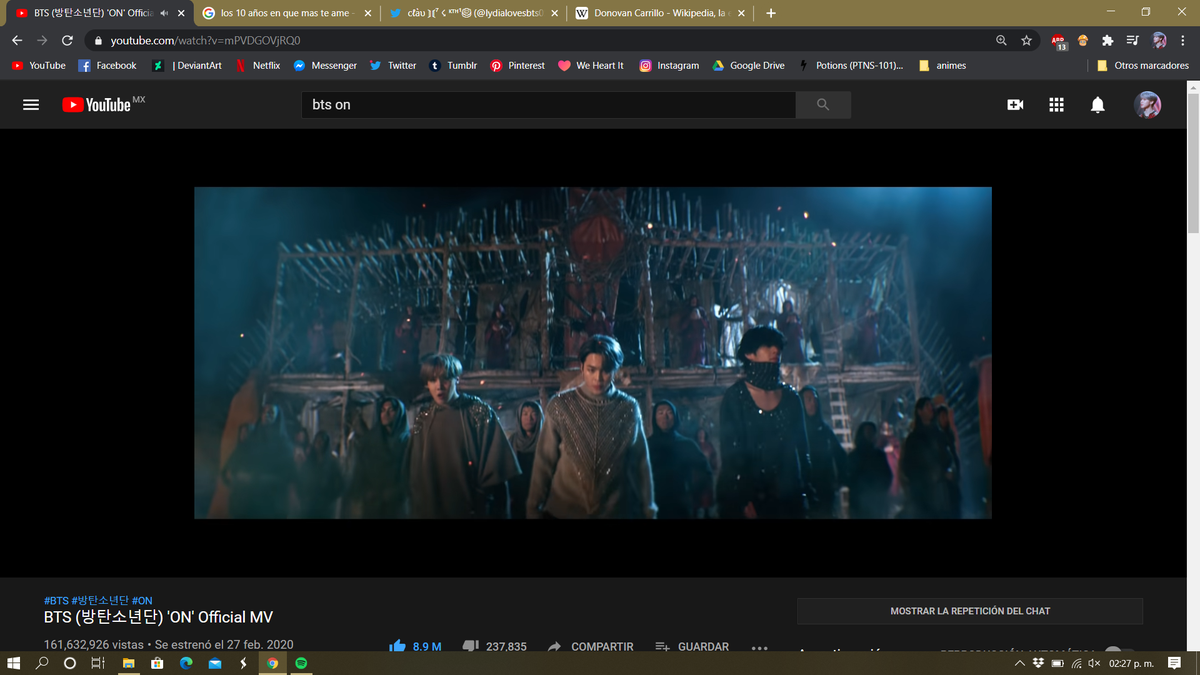This screenshot has height=675, width=1200.
Task: Open the Potions (PTNS-101) bookmark
Action: (850, 65)
